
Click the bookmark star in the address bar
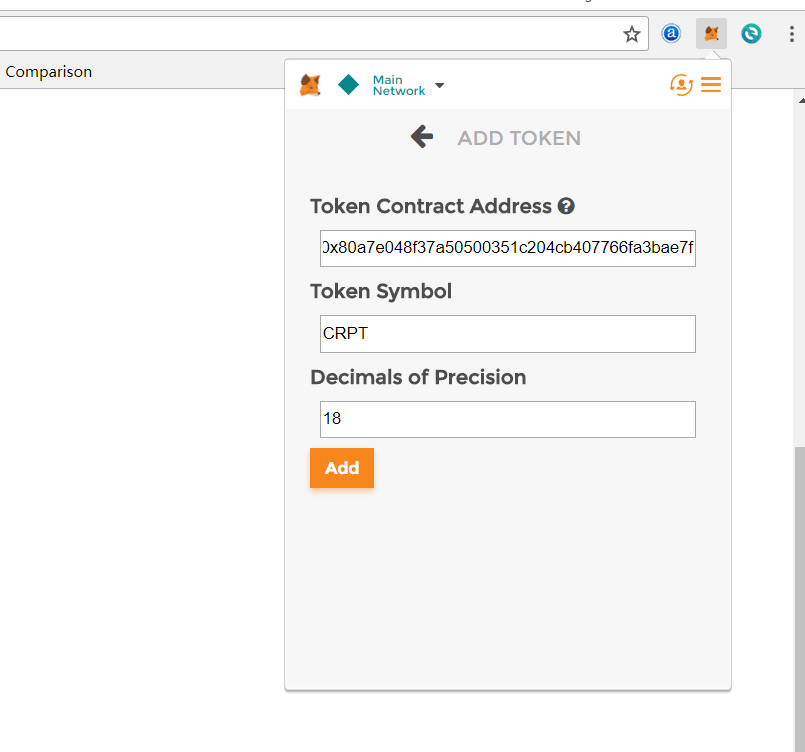click(631, 34)
